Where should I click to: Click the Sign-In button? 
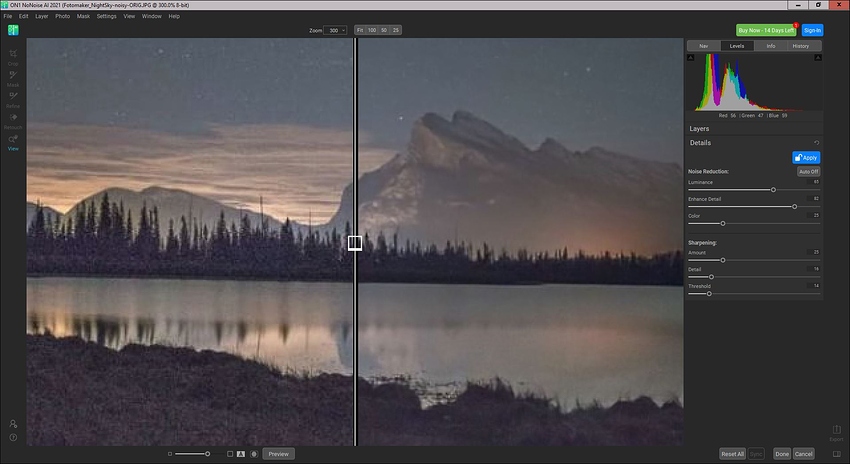tap(812, 30)
